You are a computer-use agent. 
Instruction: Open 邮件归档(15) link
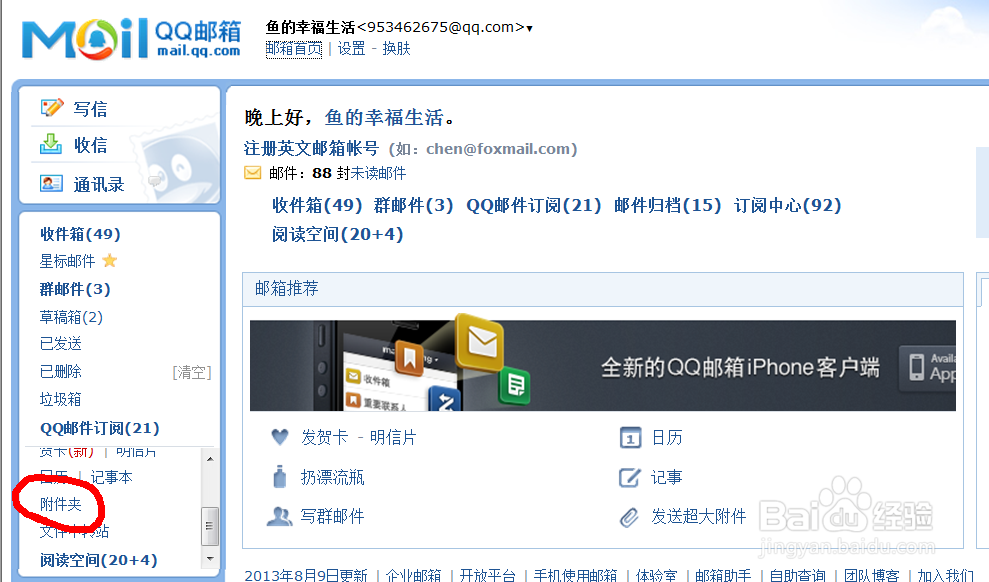point(667,205)
